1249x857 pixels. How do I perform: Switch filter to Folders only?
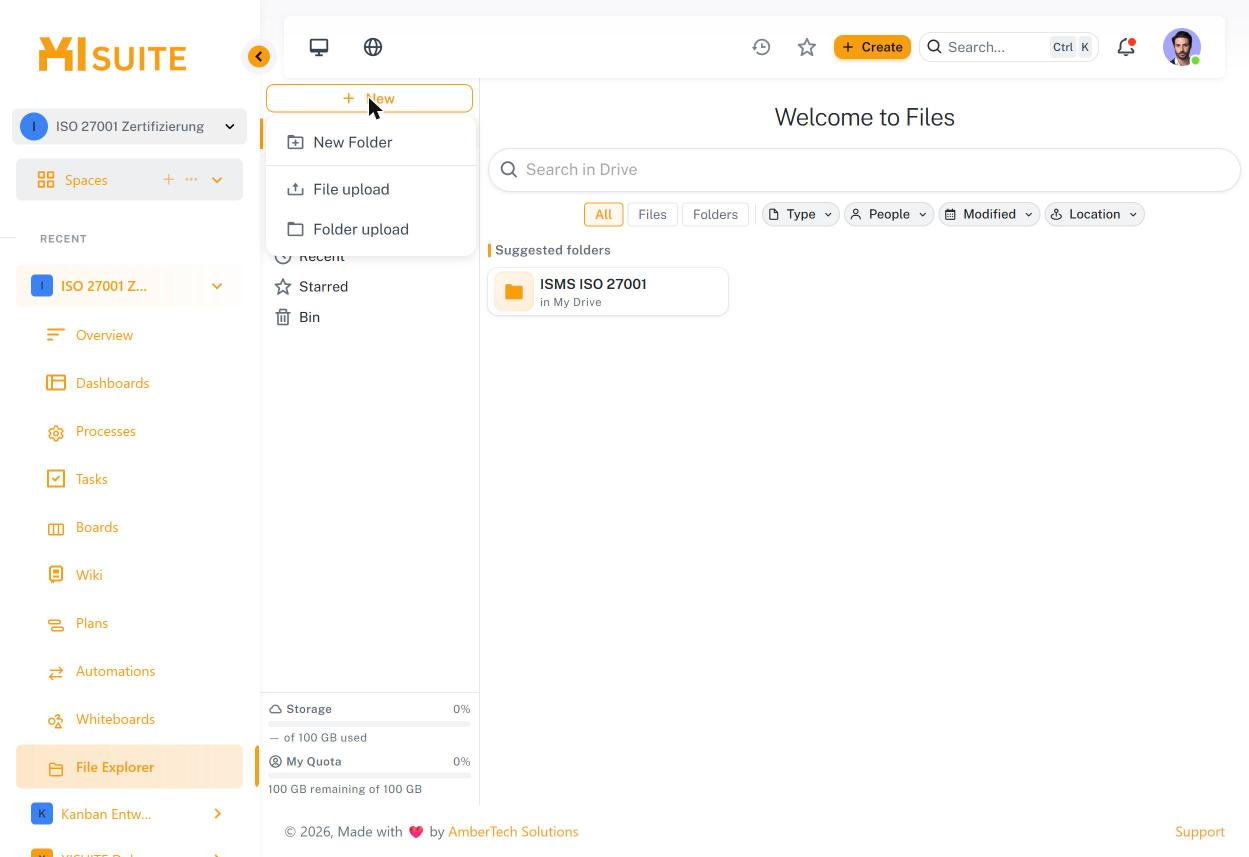715,214
